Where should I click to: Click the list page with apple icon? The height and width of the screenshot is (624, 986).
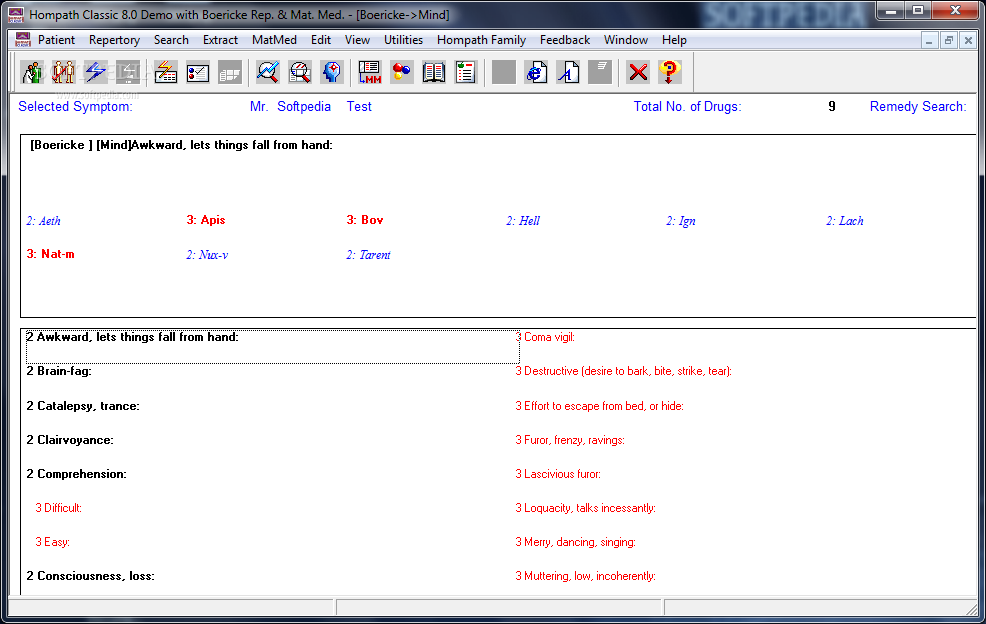(465, 72)
